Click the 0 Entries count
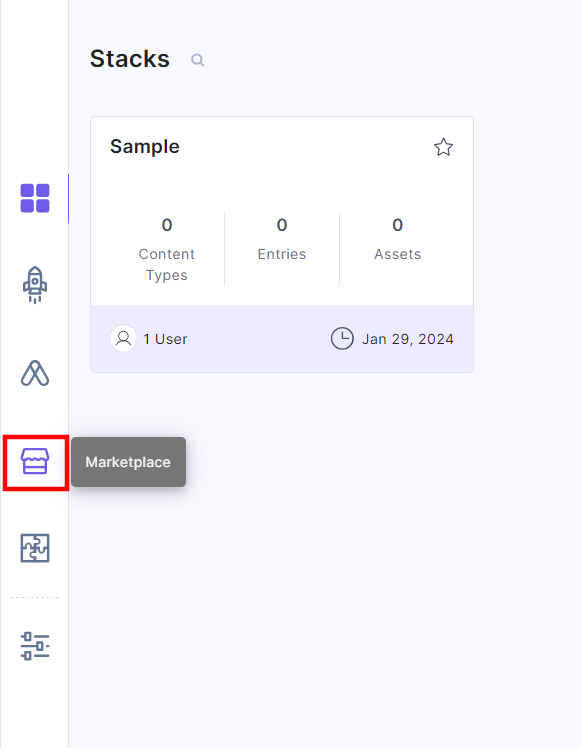582x748 pixels. point(282,239)
